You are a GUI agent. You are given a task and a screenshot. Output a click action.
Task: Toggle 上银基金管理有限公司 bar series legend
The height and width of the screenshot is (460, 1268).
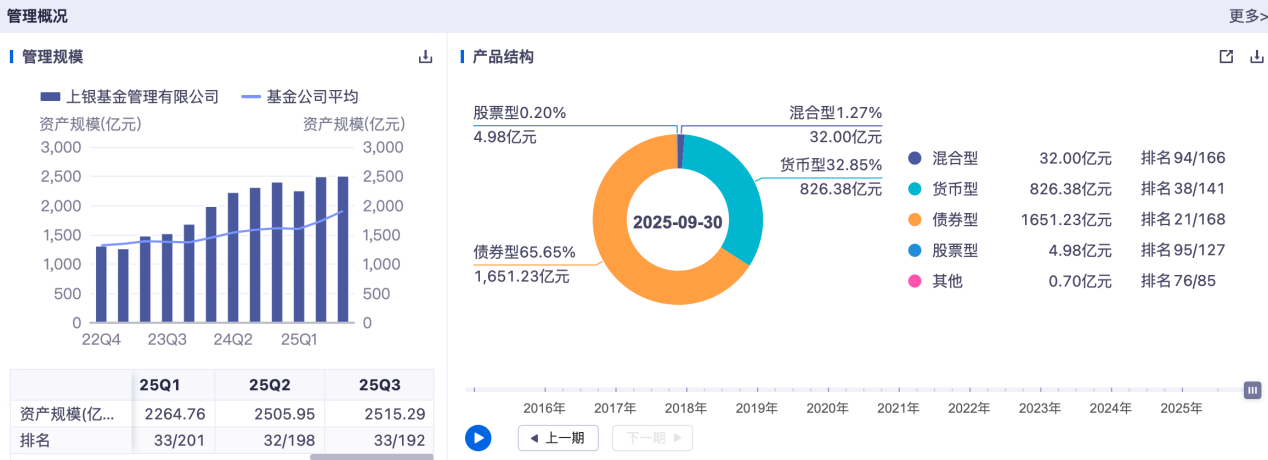[x=130, y=97]
